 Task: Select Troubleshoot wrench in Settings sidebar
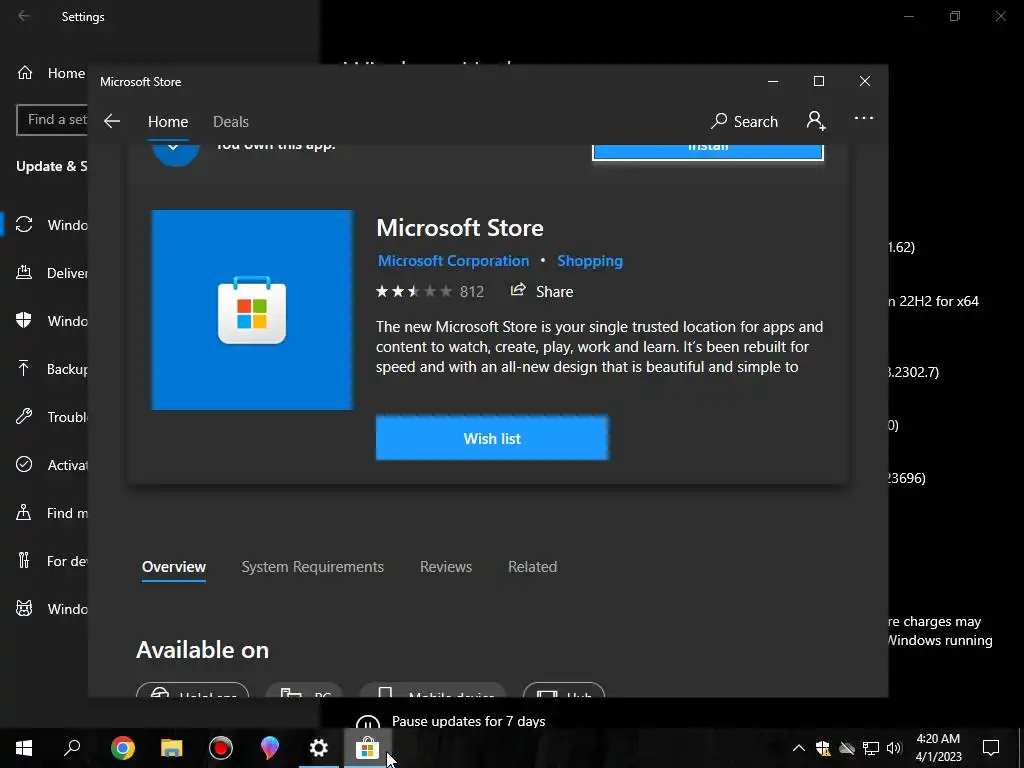pos(24,417)
